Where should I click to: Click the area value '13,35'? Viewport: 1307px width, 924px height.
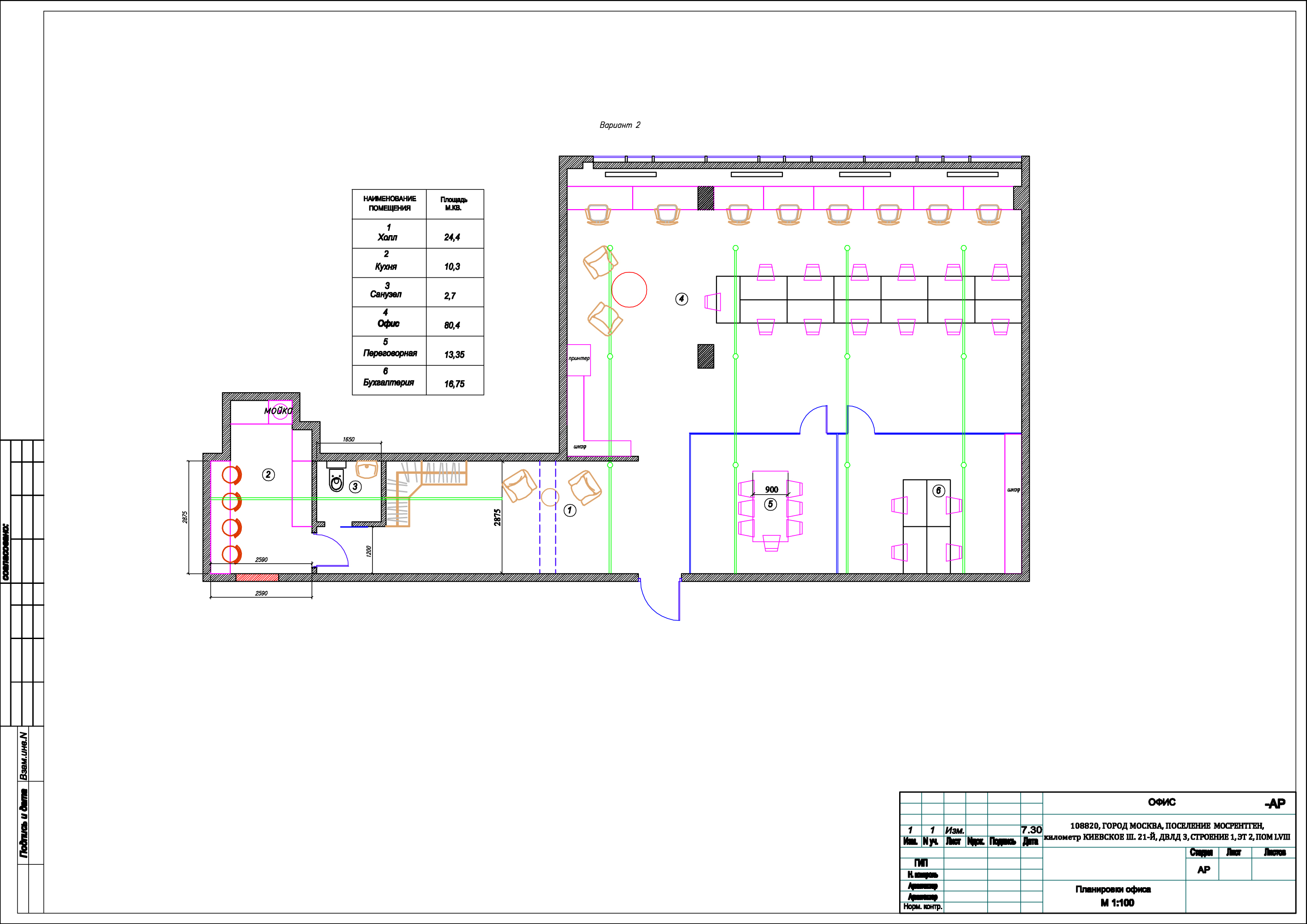click(454, 355)
